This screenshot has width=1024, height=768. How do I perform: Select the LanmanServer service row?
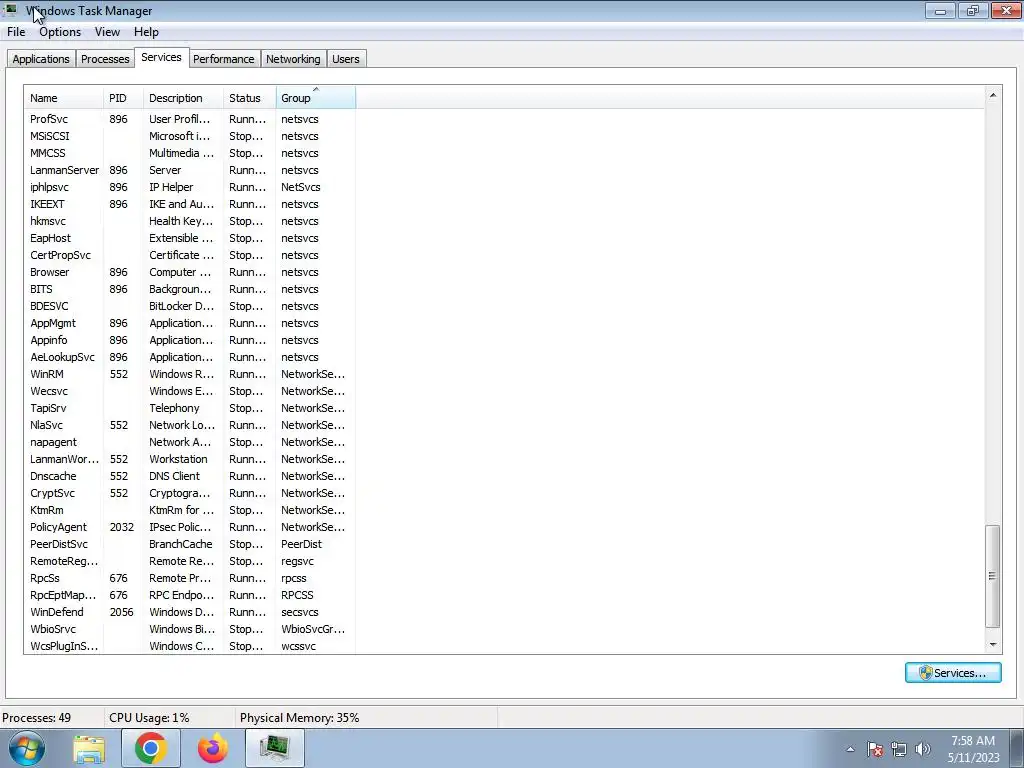(x=190, y=170)
